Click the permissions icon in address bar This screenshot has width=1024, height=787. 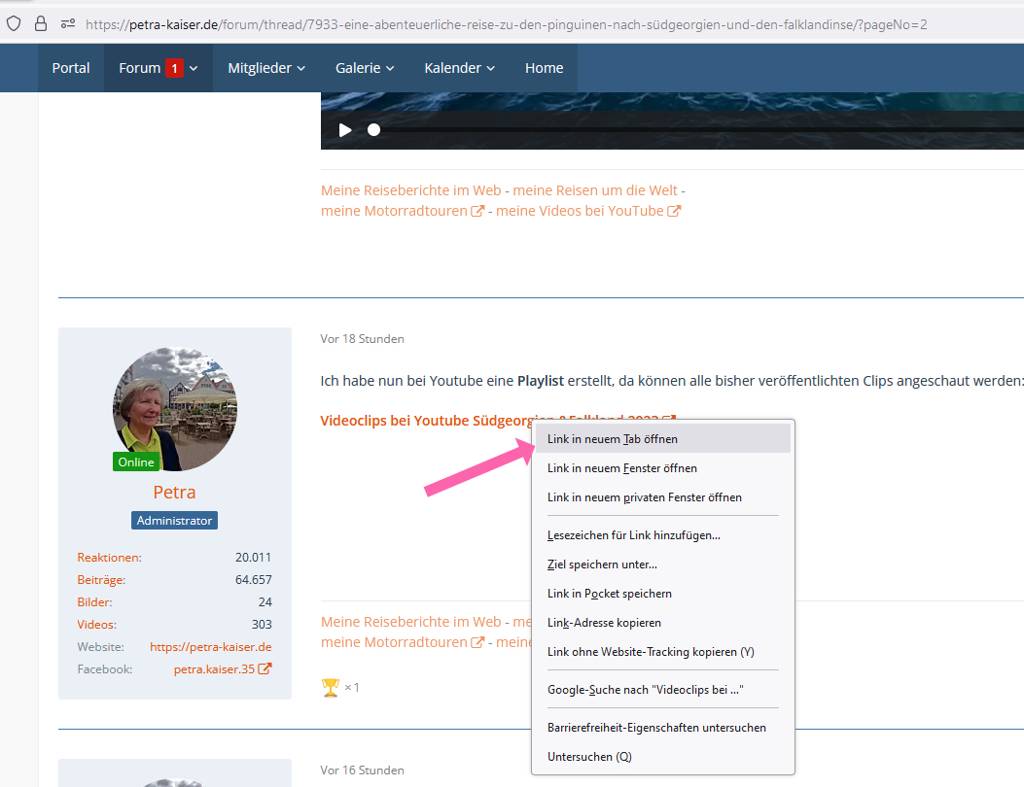coord(68,23)
